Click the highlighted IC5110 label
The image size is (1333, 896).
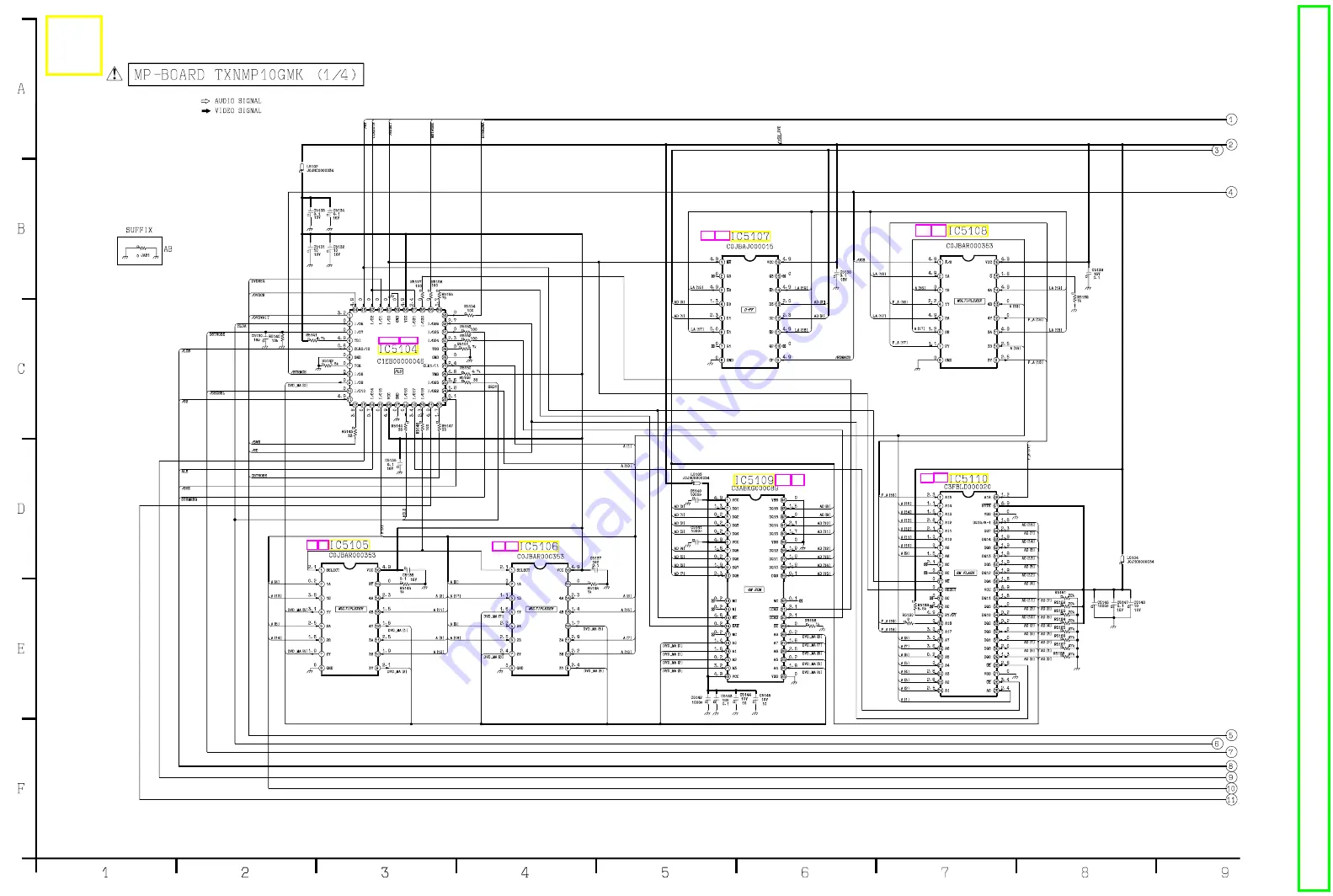(968, 478)
